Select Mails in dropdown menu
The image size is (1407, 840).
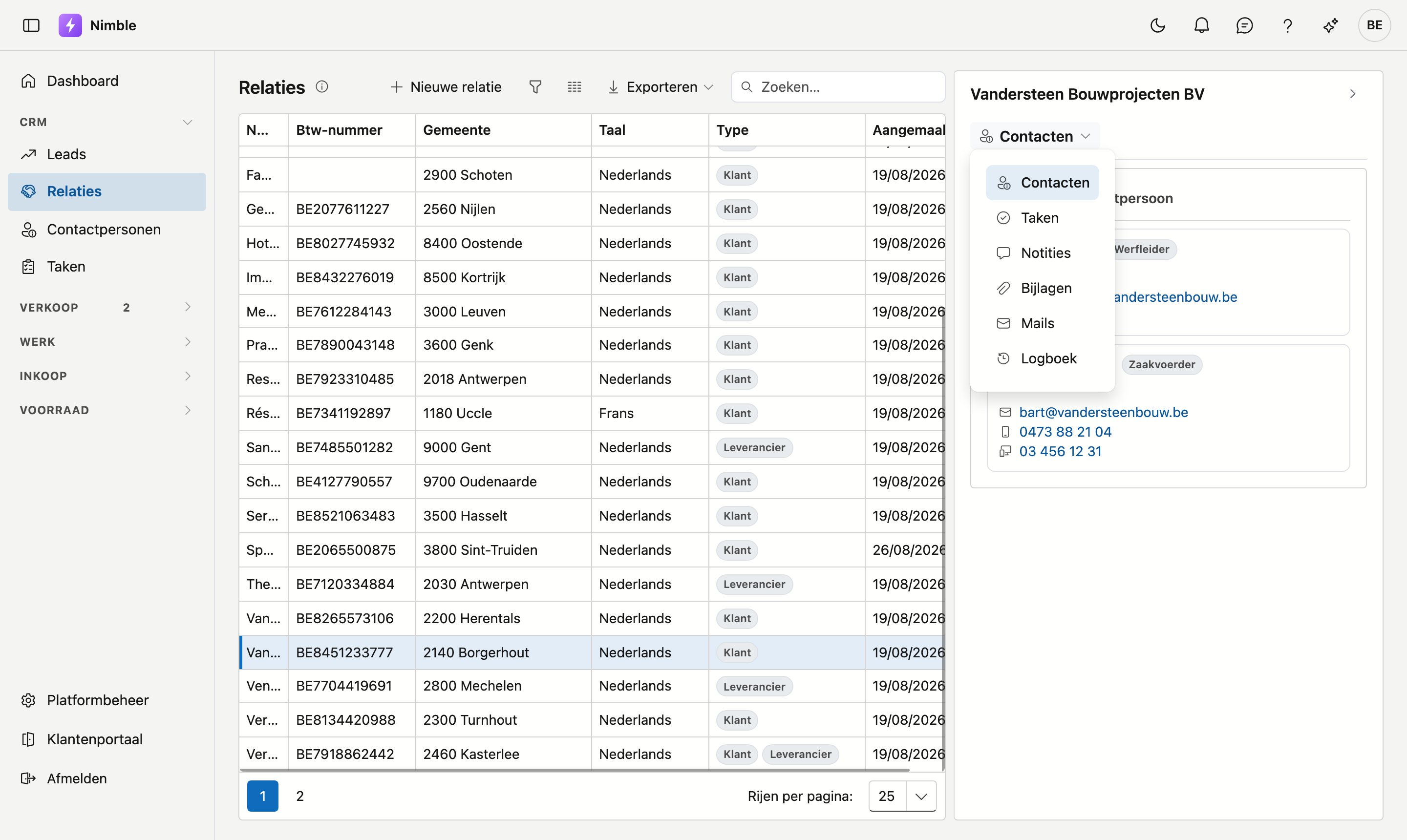pyautogui.click(x=1042, y=323)
